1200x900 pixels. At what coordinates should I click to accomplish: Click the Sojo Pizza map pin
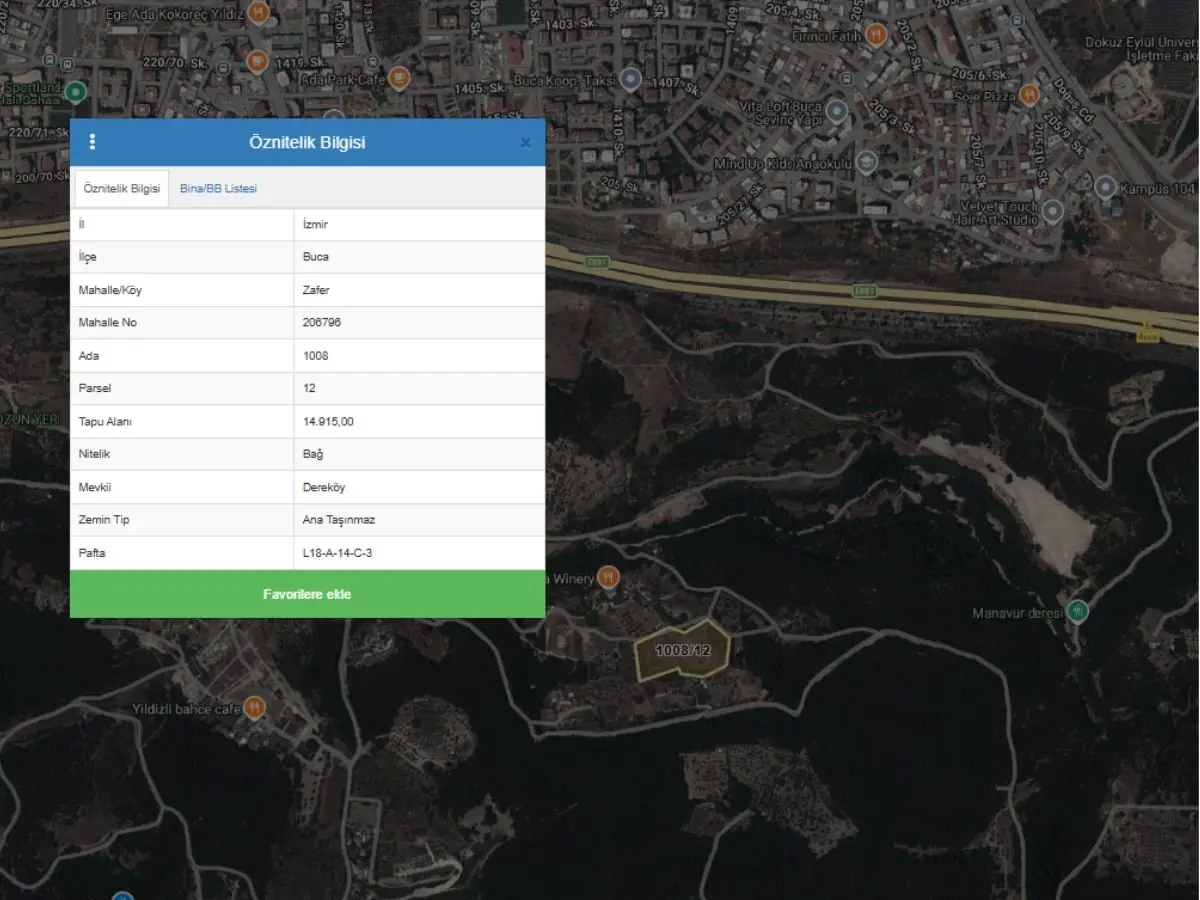pos(1029,95)
